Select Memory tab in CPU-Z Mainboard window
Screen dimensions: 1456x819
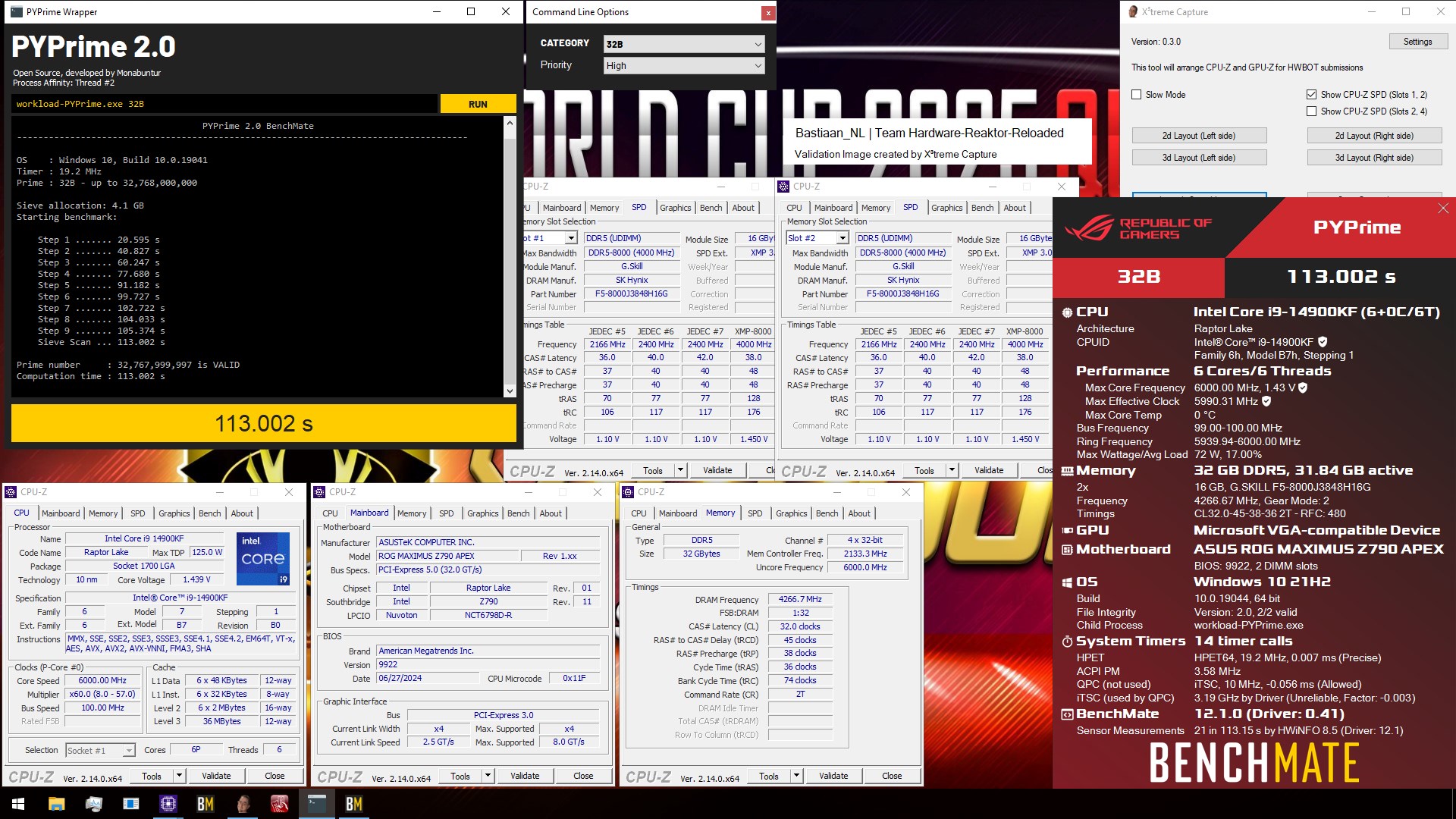pyautogui.click(x=412, y=513)
